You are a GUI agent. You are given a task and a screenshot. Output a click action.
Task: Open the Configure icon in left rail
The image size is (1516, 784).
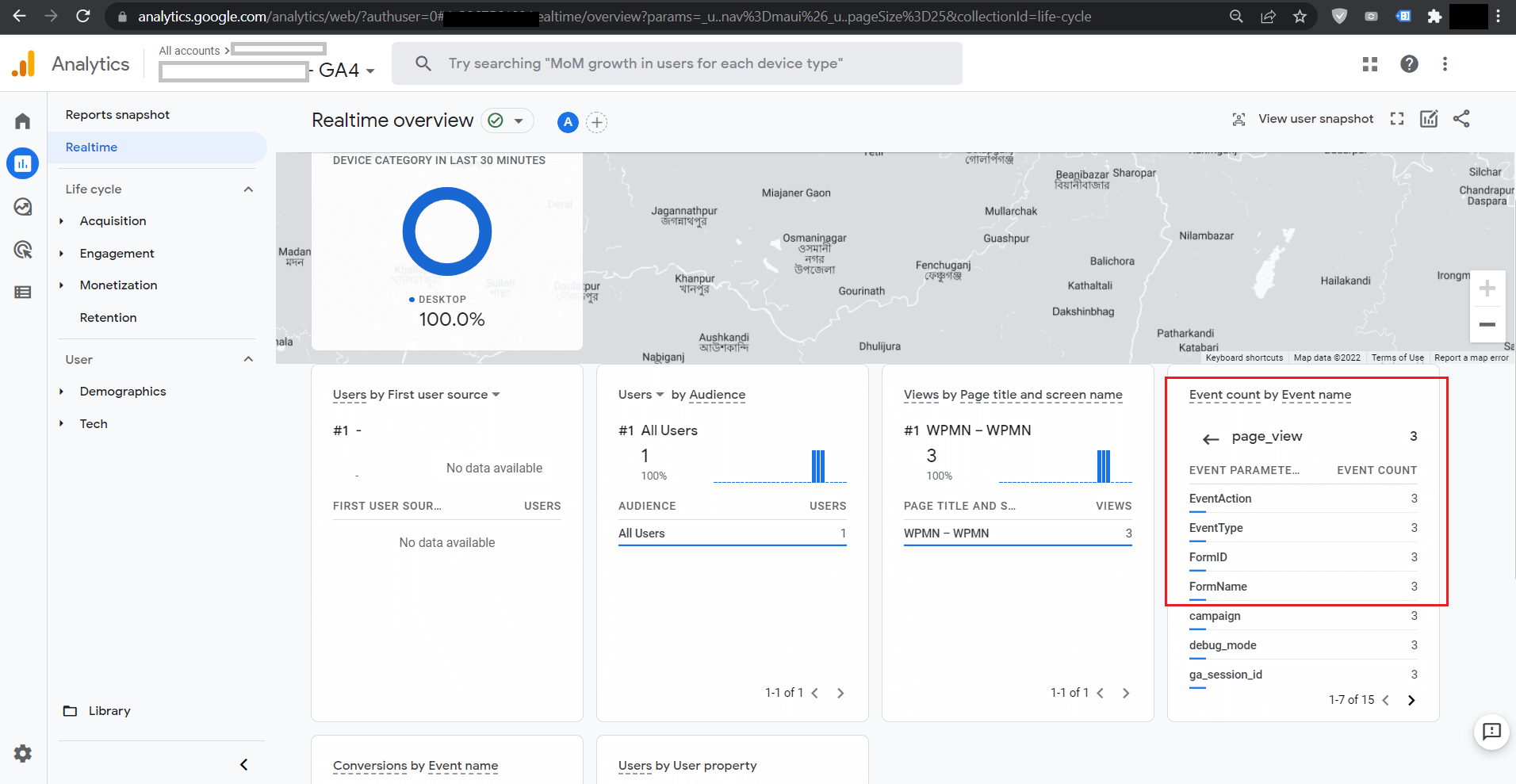(x=23, y=293)
